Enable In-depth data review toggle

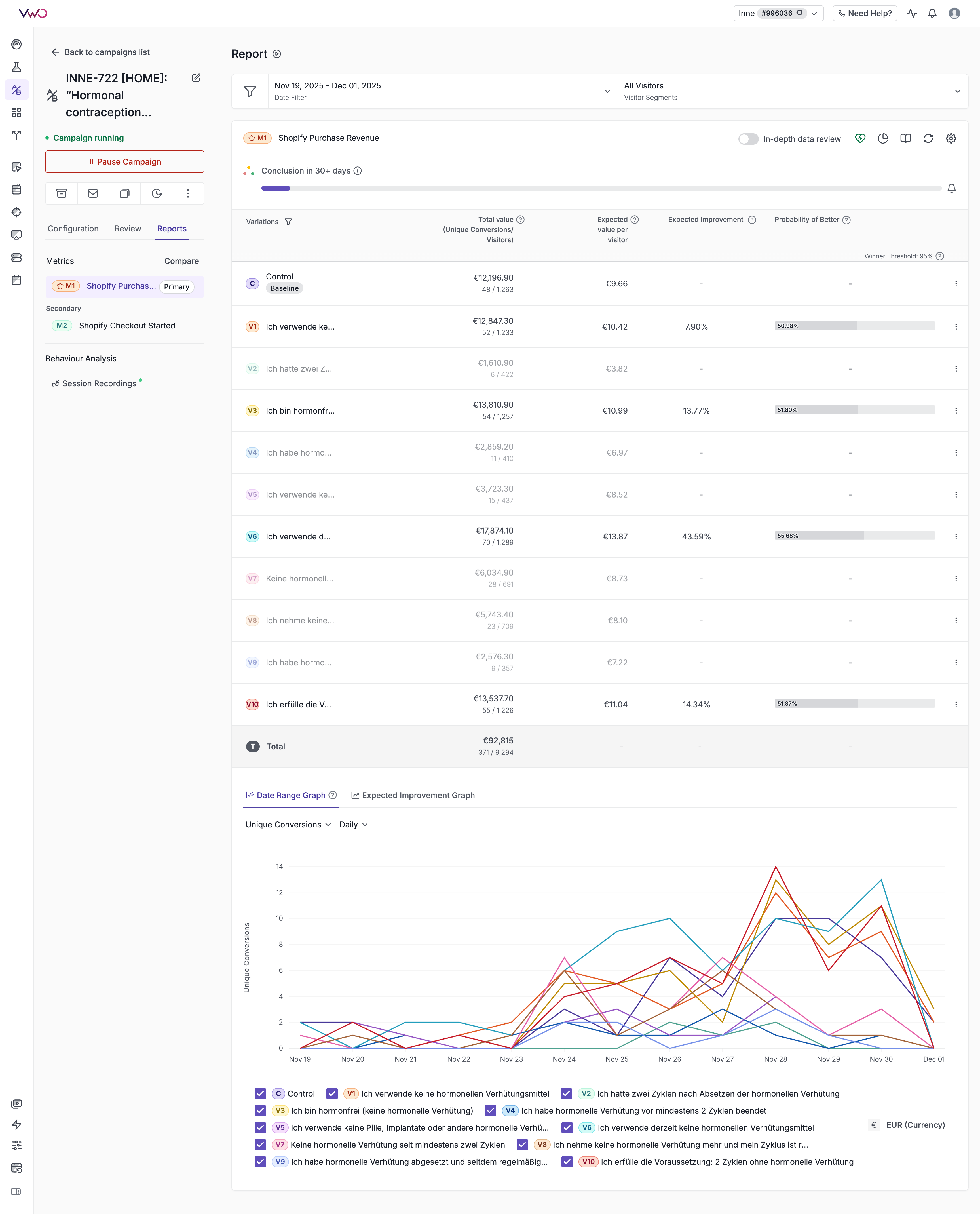(748, 139)
